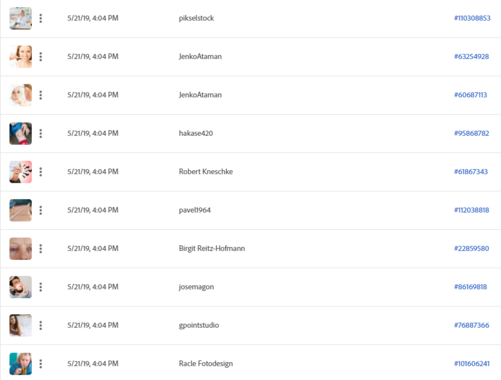Open the more options menu for Racle Fotodesign row
This screenshot has width=501, height=380.
coord(41,363)
